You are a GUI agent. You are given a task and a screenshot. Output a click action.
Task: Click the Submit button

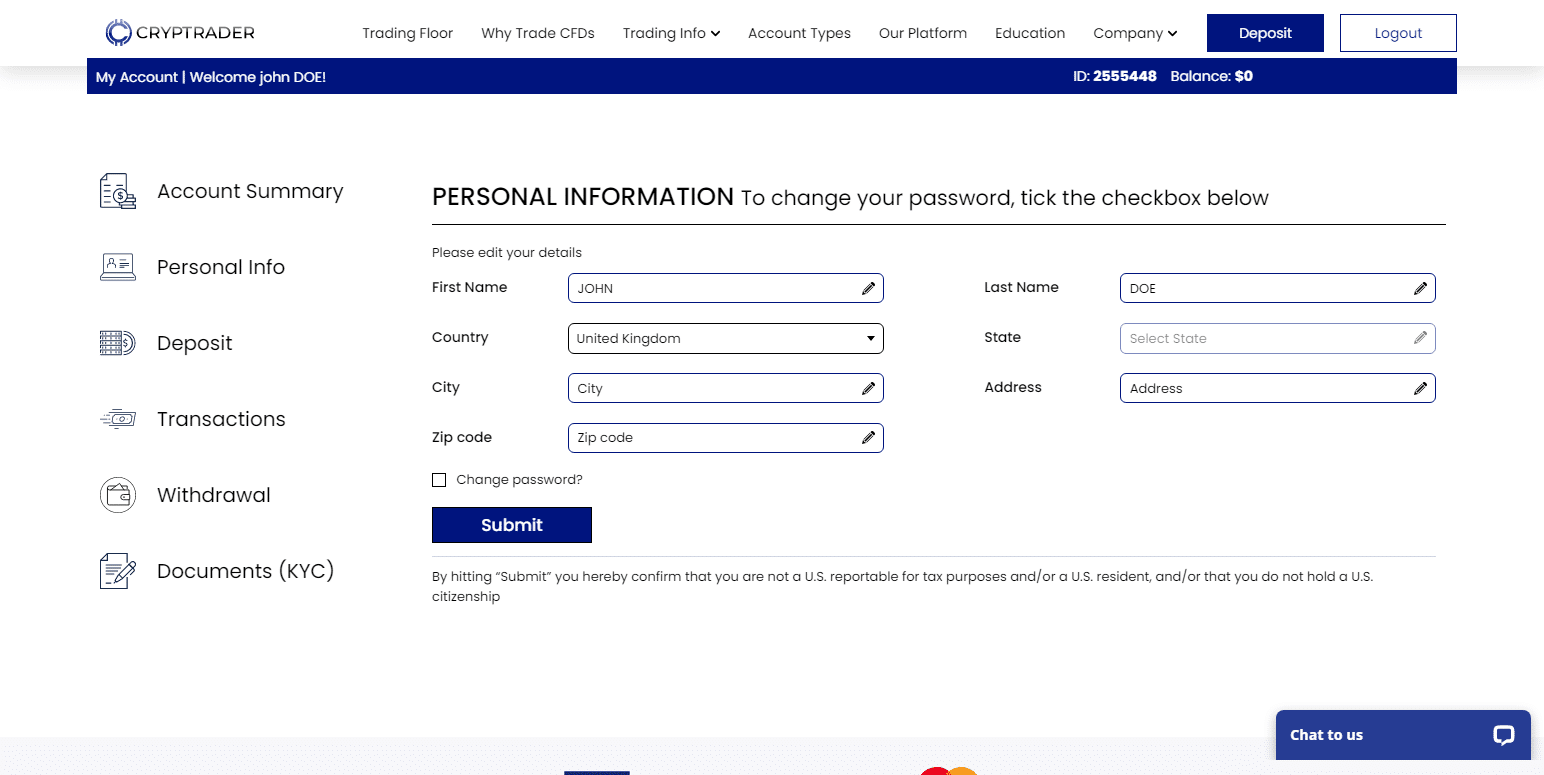512,525
